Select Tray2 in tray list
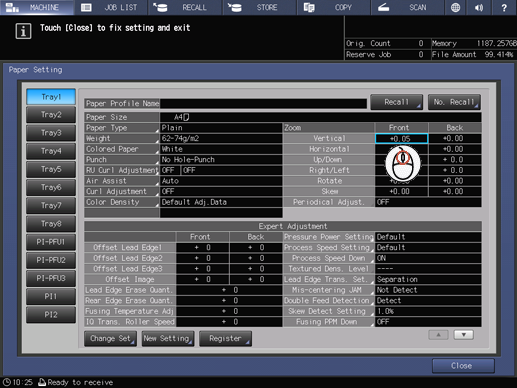This screenshot has width=517, height=388. [x=51, y=115]
